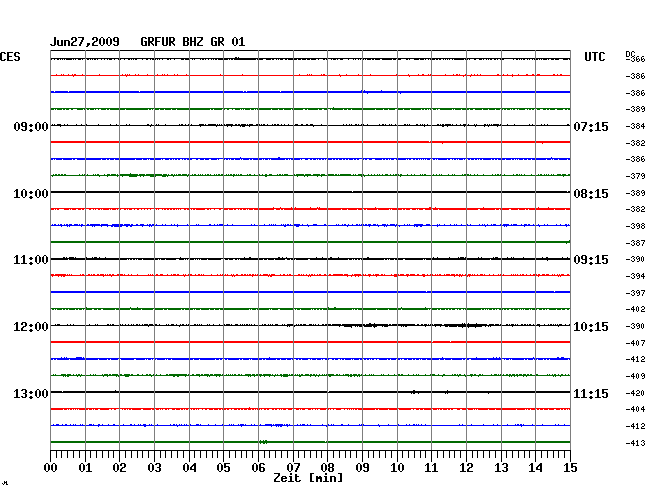Image resolution: width=650 pixels, height=494 pixels.
Task: Click the 11:00 local time label
Action: click(x=31, y=260)
